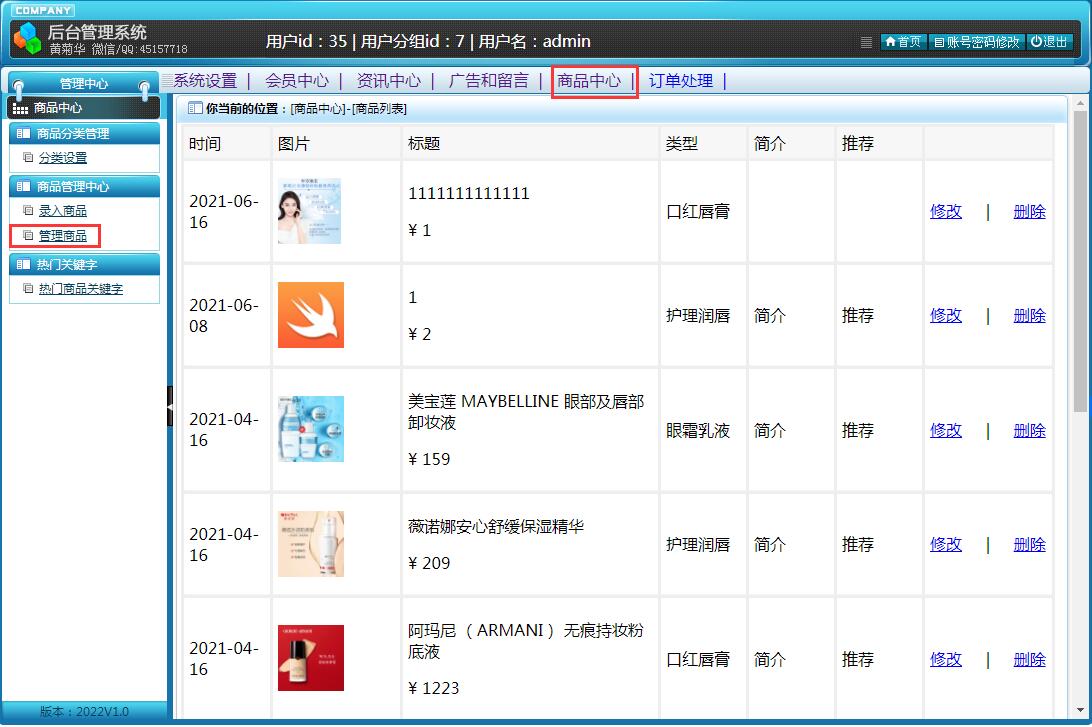Click 修改 for product 1111111111111

(x=946, y=212)
